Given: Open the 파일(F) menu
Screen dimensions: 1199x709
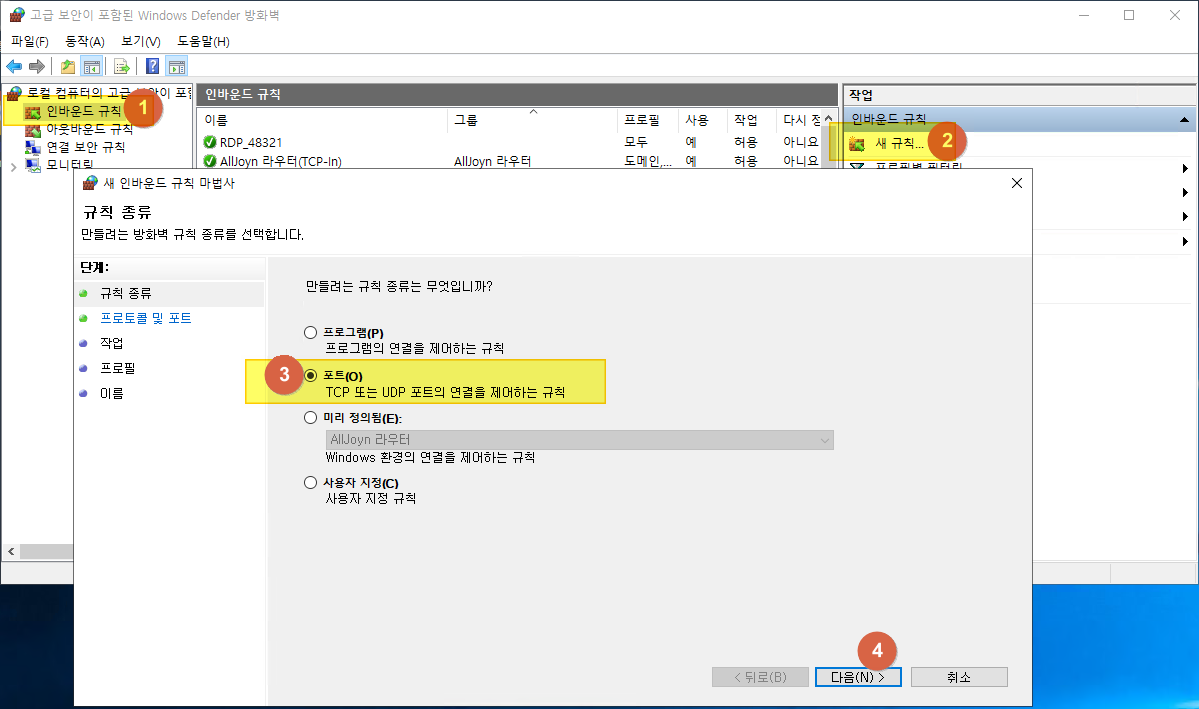Looking at the screenshot, I should coord(30,41).
